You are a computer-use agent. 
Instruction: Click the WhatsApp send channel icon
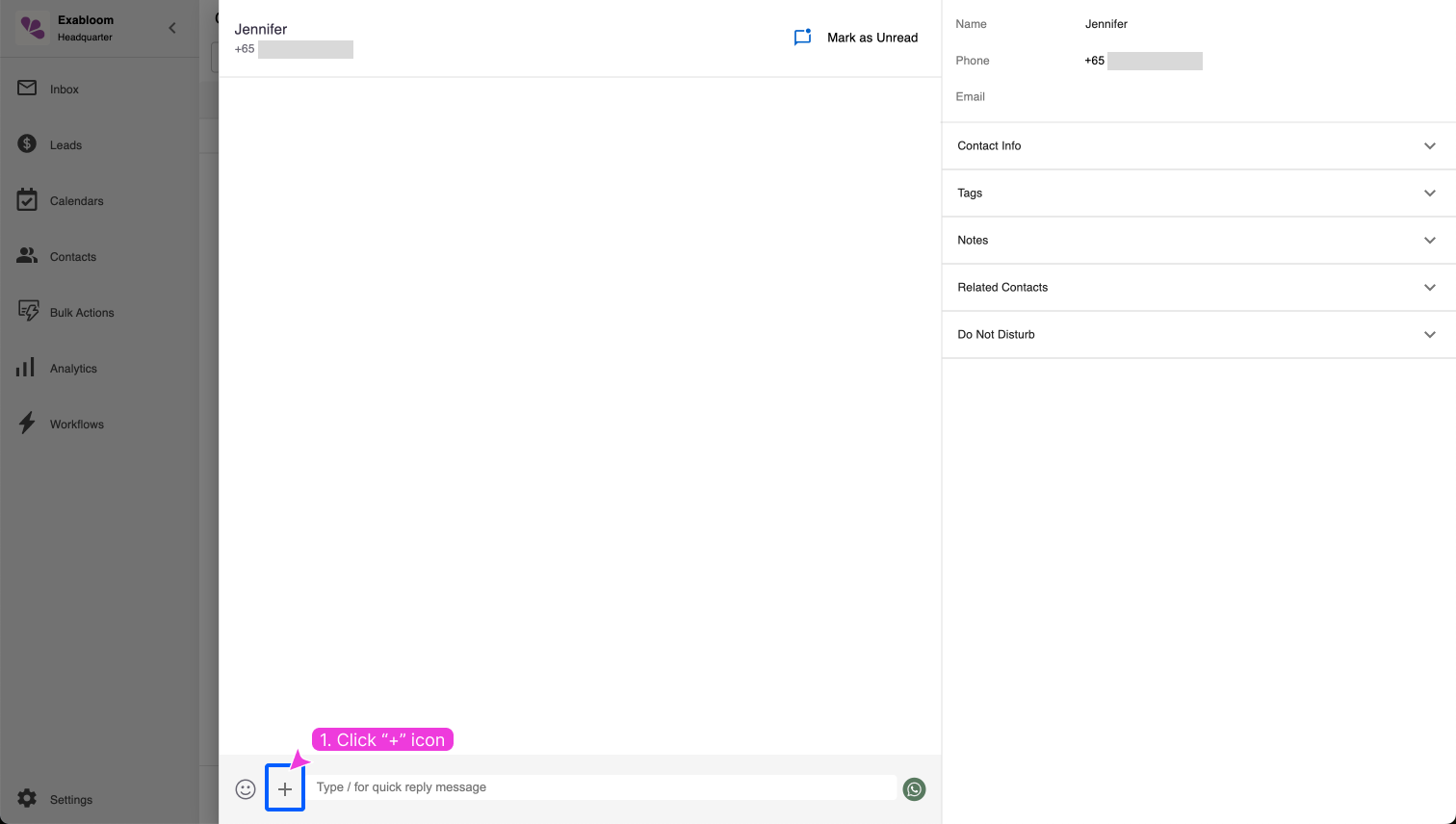[913, 788]
